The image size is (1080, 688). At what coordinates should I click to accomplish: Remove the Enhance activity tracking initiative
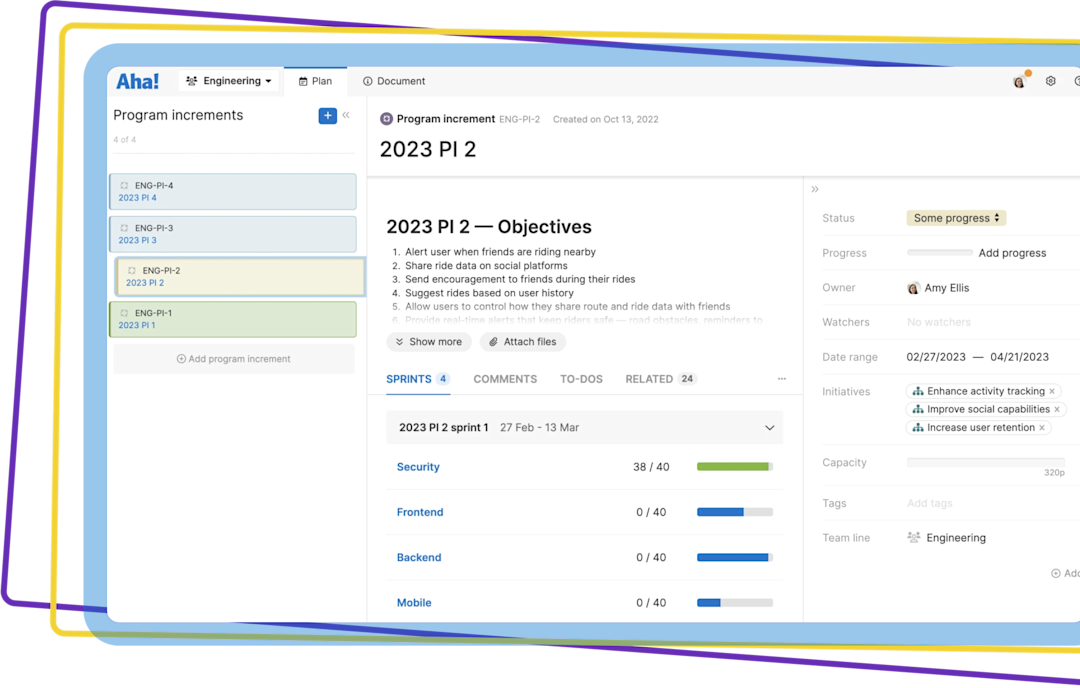click(1052, 390)
